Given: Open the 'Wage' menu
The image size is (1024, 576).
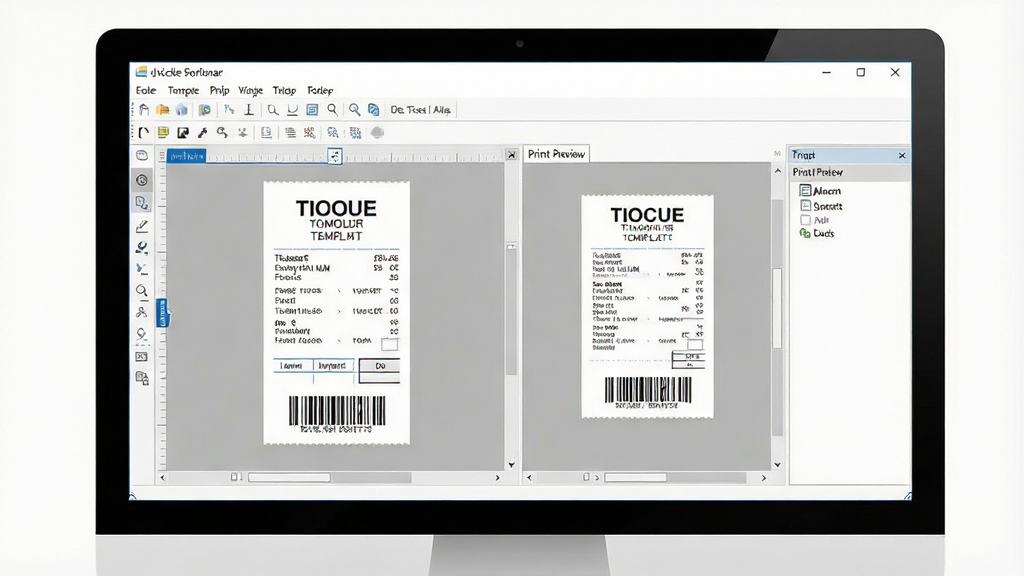Looking at the screenshot, I should tap(250, 90).
